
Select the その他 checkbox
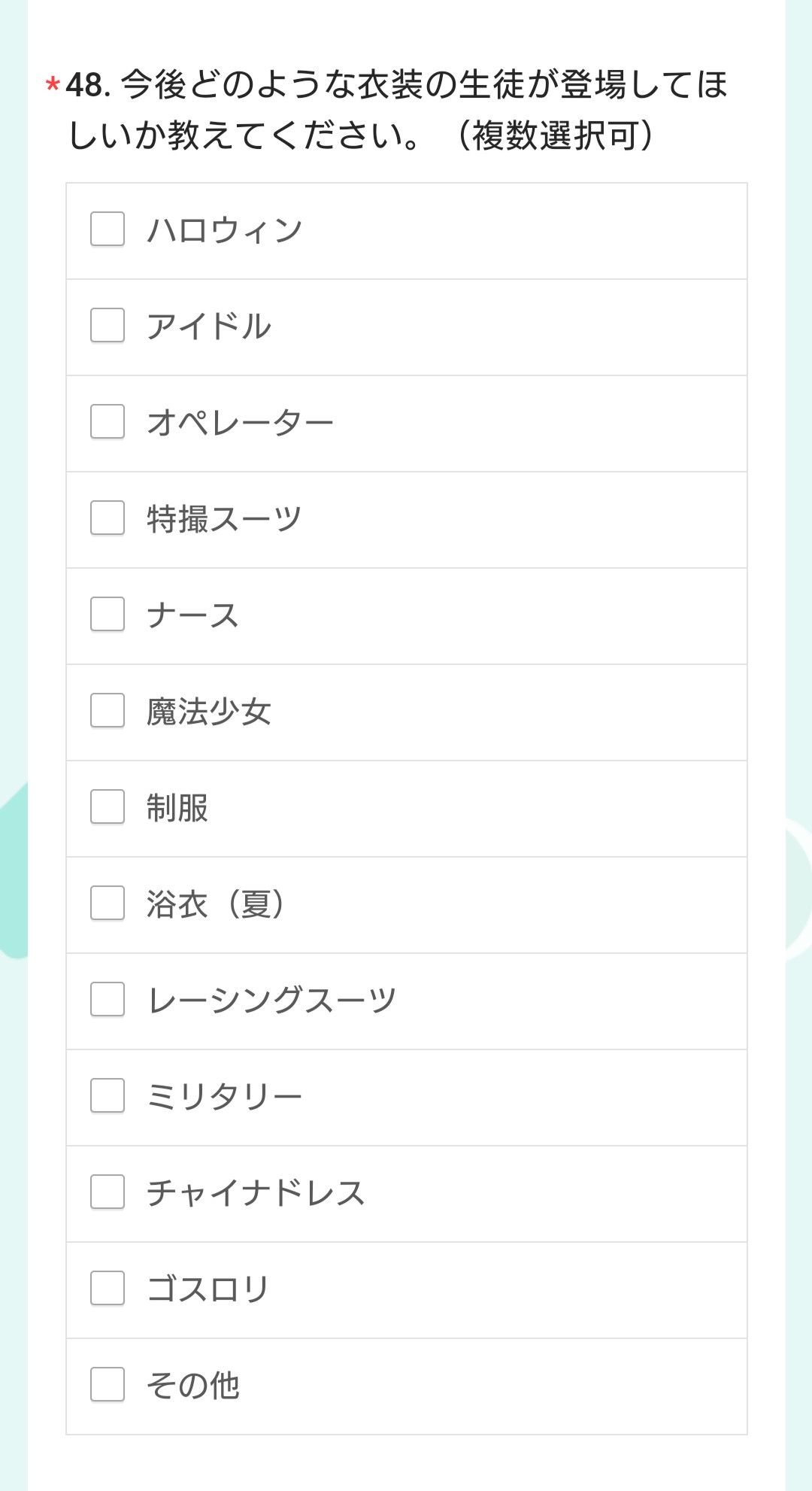tap(108, 1385)
